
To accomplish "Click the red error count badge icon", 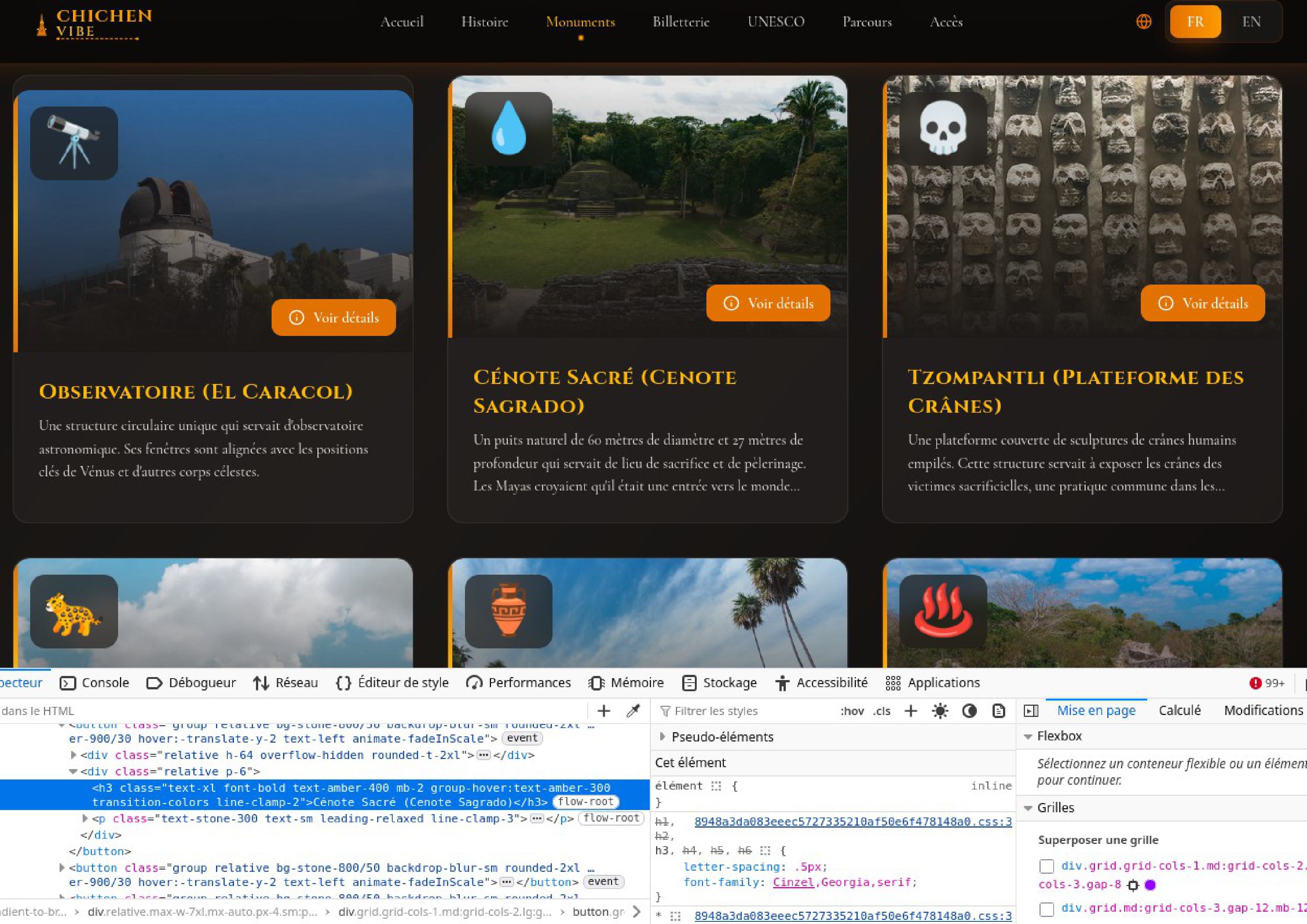I will click(x=1255, y=683).
